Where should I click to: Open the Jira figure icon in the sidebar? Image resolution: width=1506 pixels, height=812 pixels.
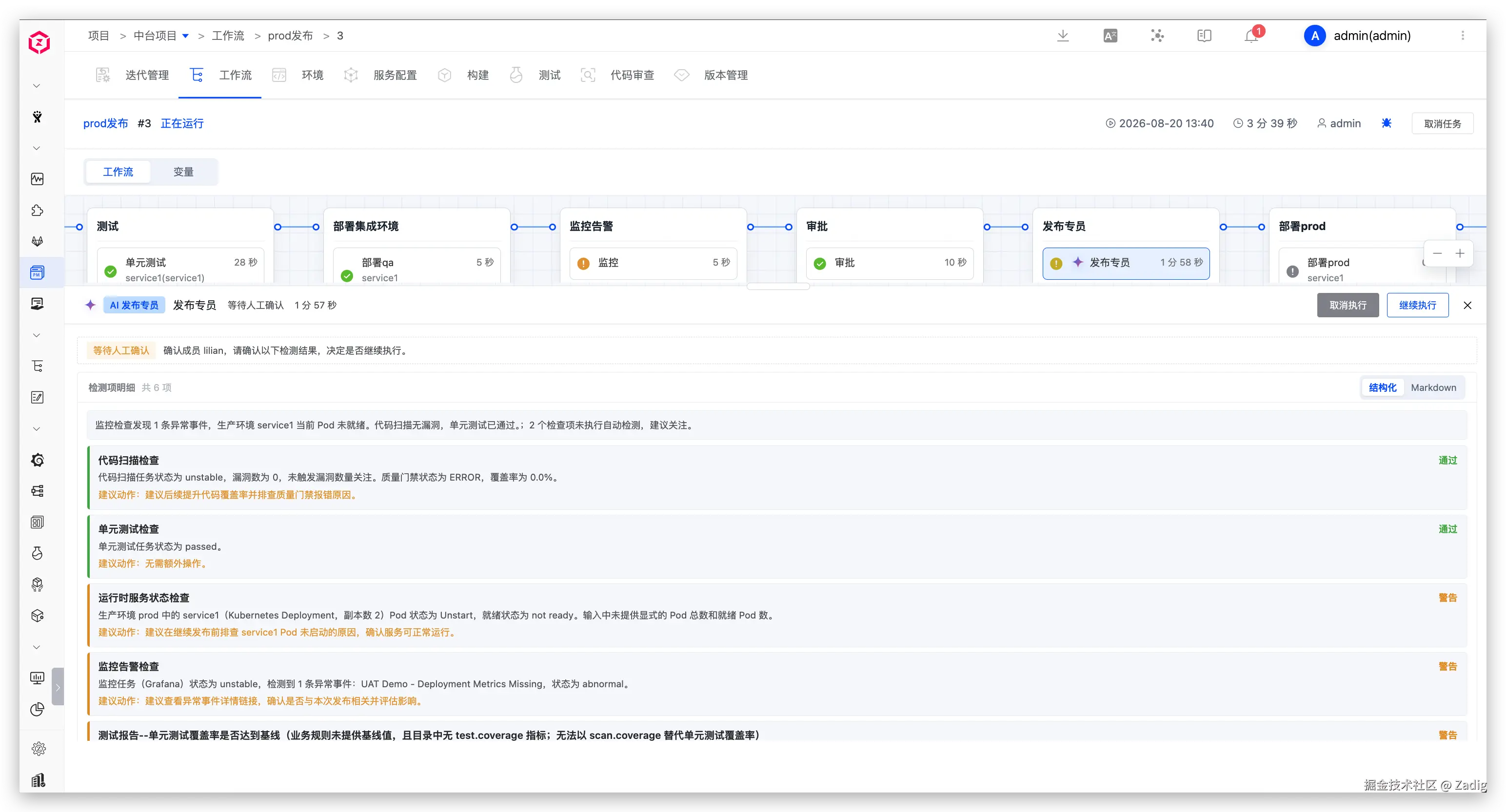38,117
